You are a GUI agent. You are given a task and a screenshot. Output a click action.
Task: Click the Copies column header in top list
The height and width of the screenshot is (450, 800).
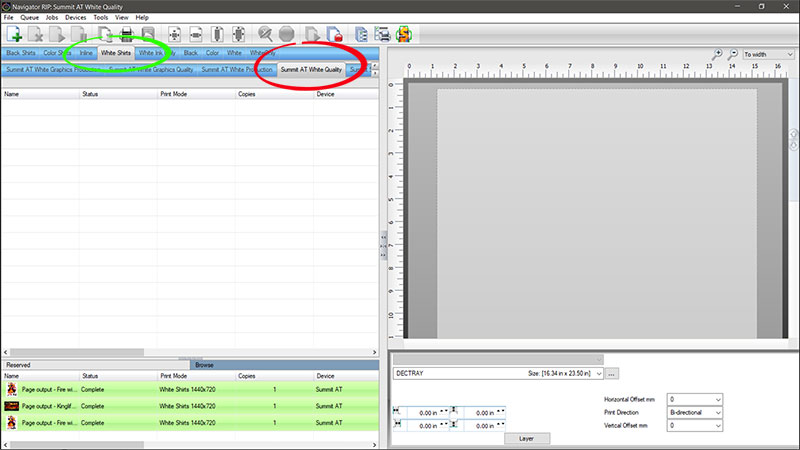tap(274, 94)
